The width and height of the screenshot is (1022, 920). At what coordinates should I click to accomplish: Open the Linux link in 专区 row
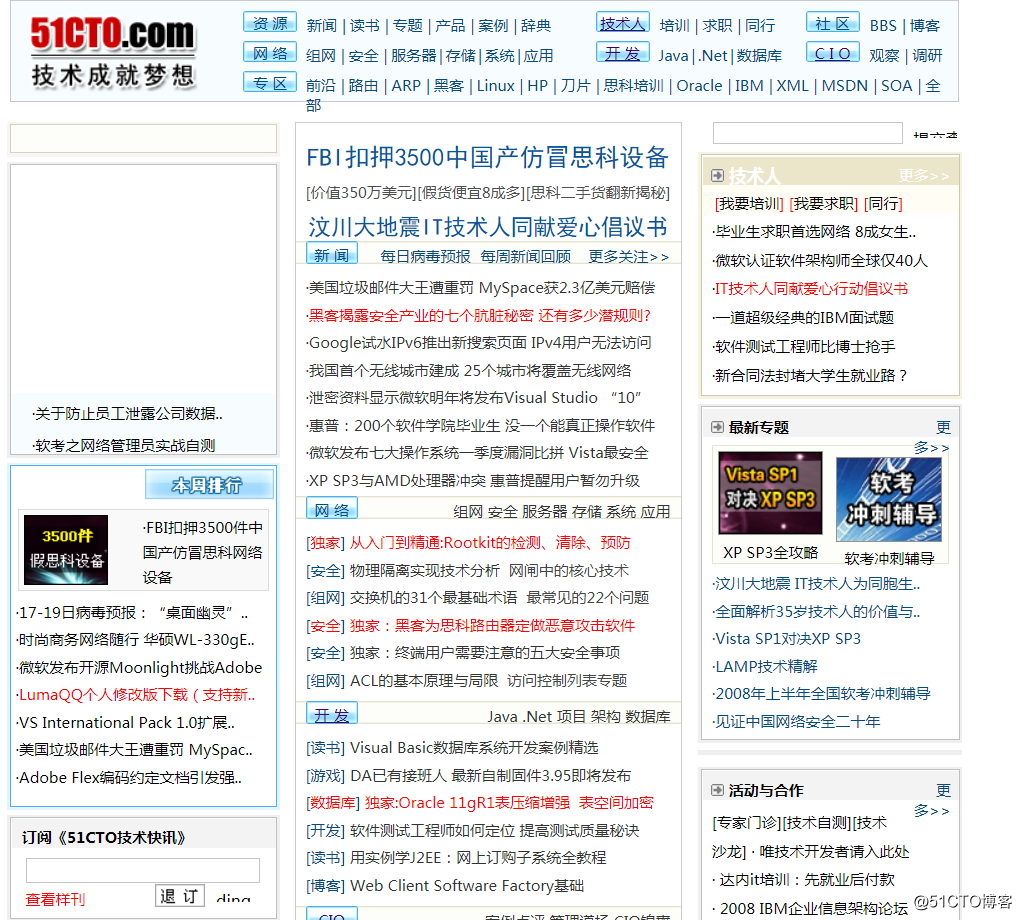[x=495, y=85]
